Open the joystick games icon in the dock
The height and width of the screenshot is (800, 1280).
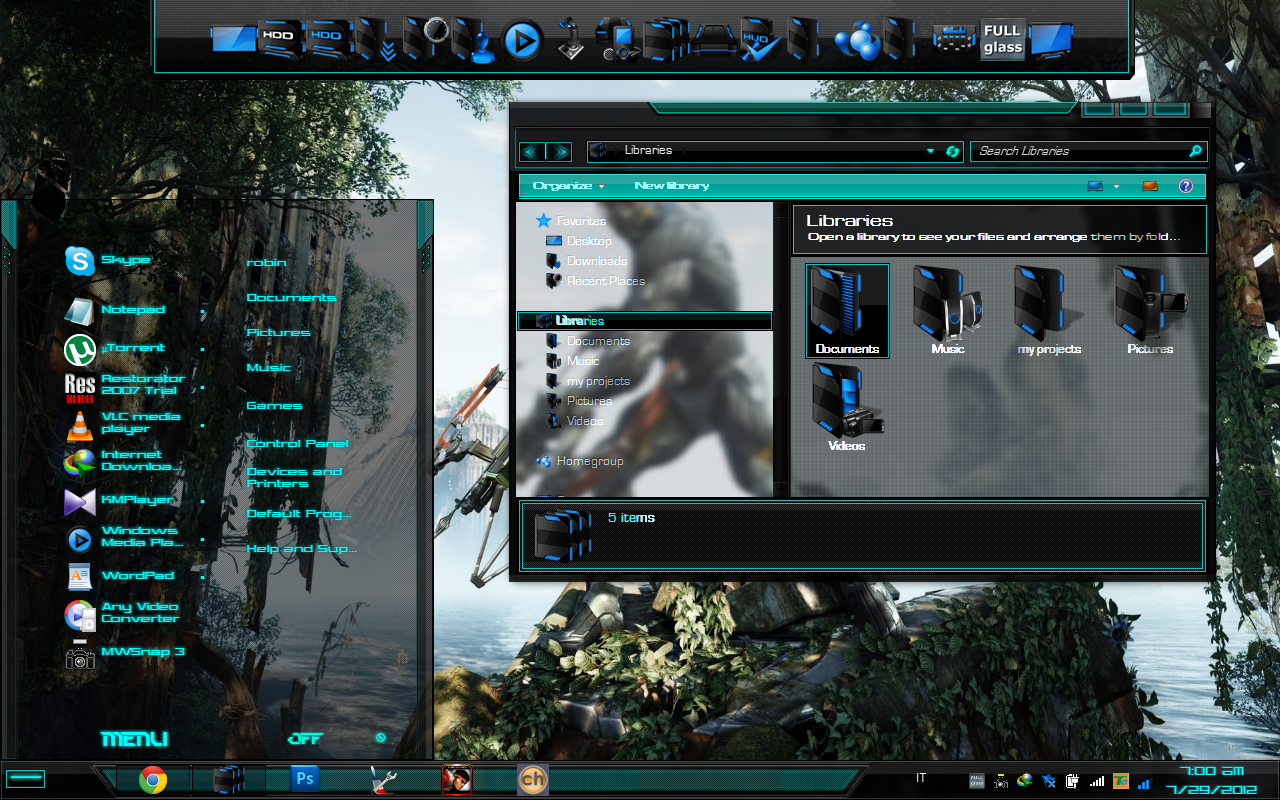tap(571, 40)
